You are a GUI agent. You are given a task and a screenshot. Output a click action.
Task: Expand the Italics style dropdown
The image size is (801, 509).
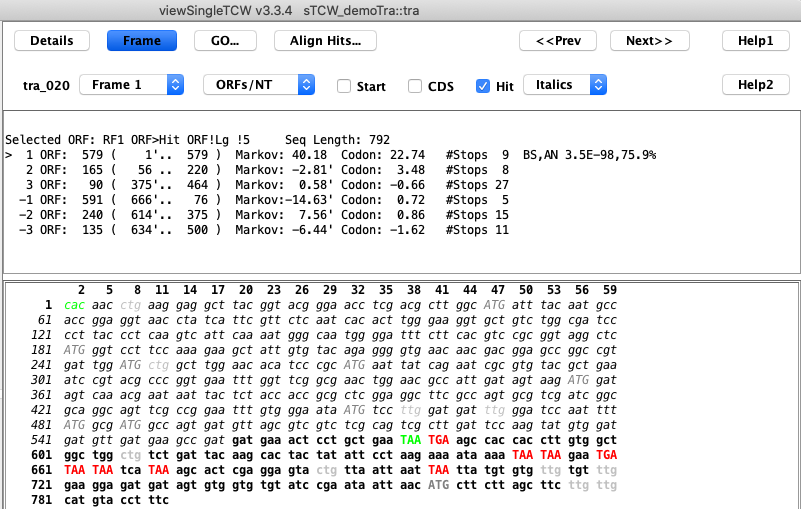(565, 85)
